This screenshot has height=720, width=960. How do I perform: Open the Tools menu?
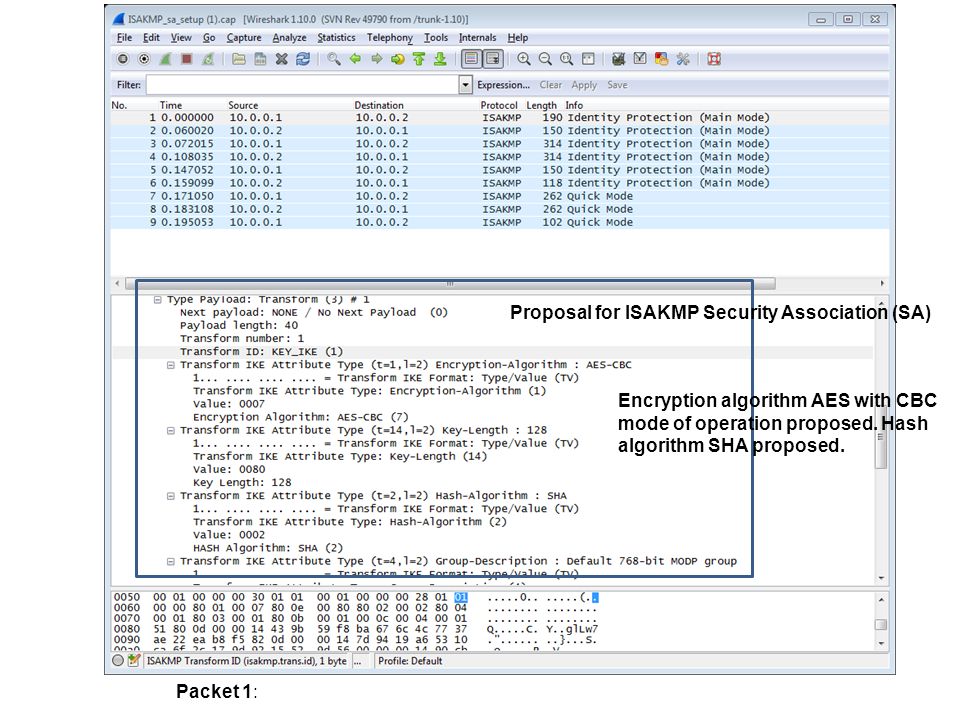[436, 38]
